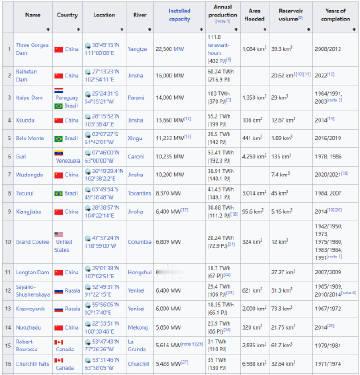Viewport: 360px width, 375px height.
Task: Follow the Robert-Bourassa link
Action: (x=26, y=345)
